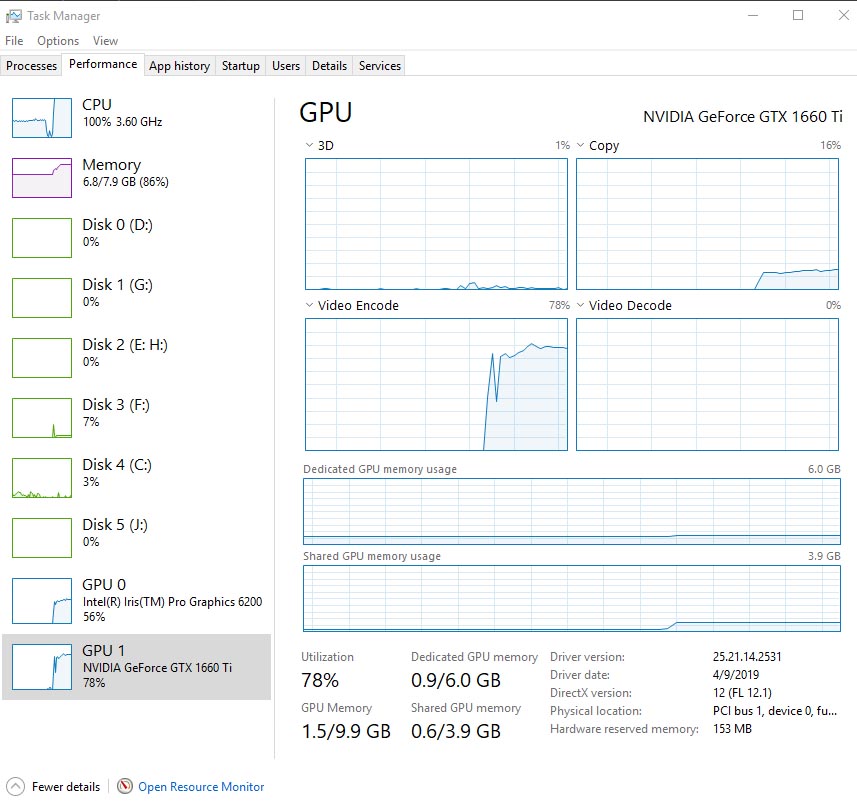Select the Disk 1 (G:) mini graph
Image resolution: width=857 pixels, height=805 pixels.
click(42, 298)
